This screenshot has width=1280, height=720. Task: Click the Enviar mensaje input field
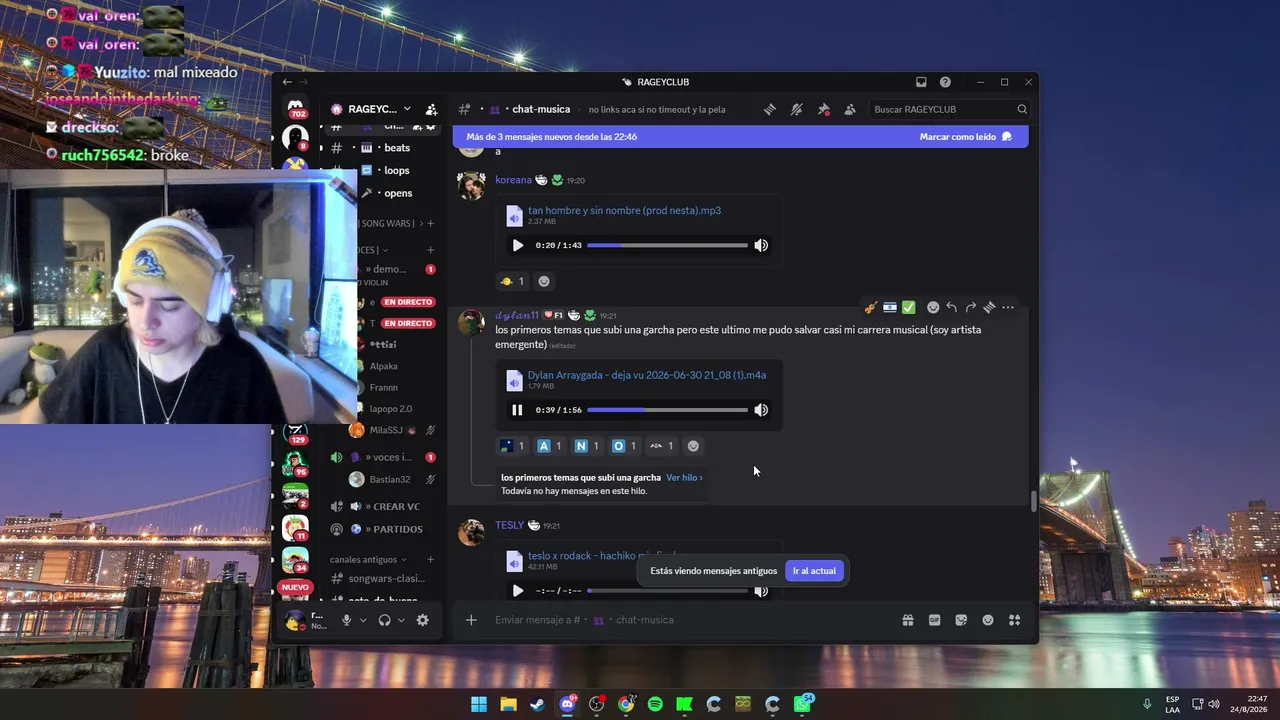point(690,620)
